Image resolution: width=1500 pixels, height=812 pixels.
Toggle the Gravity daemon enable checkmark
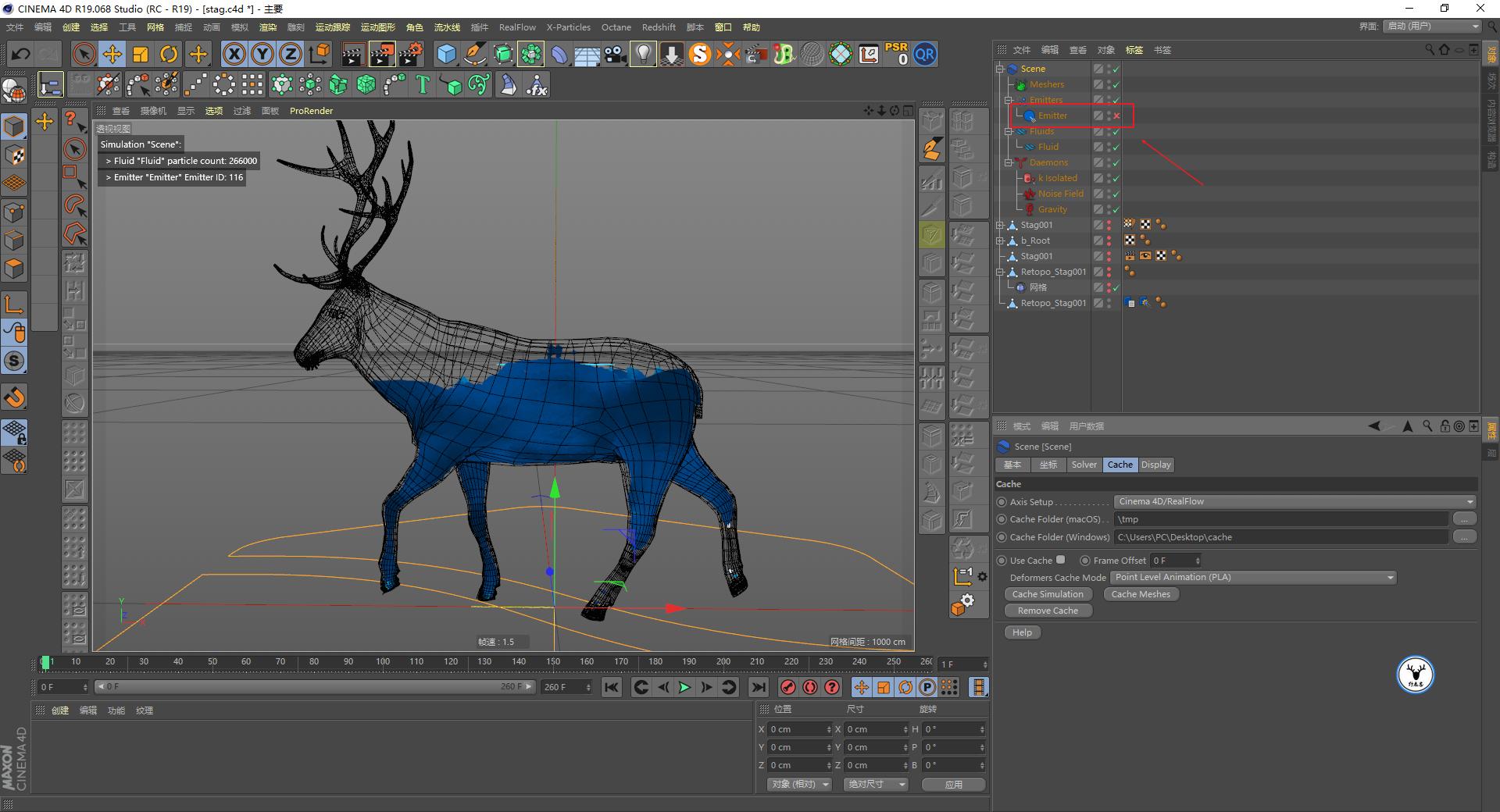(x=1116, y=209)
